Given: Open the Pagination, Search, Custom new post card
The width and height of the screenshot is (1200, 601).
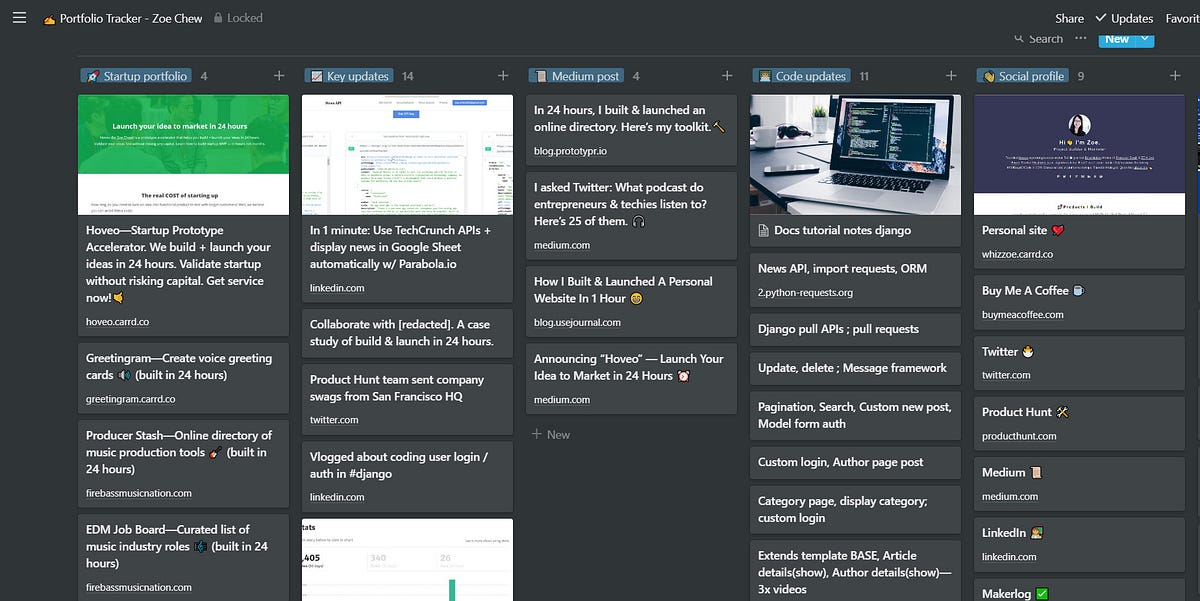Looking at the screenshot, I should pos(855,415).
